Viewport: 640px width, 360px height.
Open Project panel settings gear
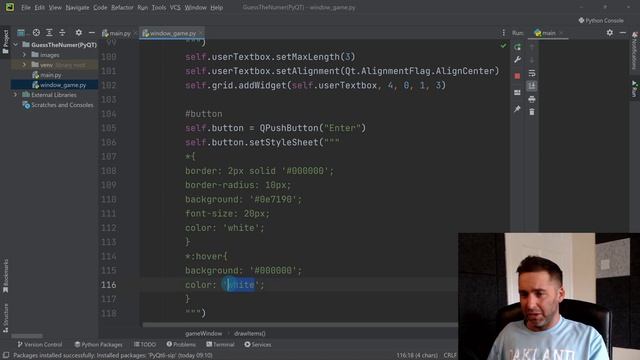78,33
